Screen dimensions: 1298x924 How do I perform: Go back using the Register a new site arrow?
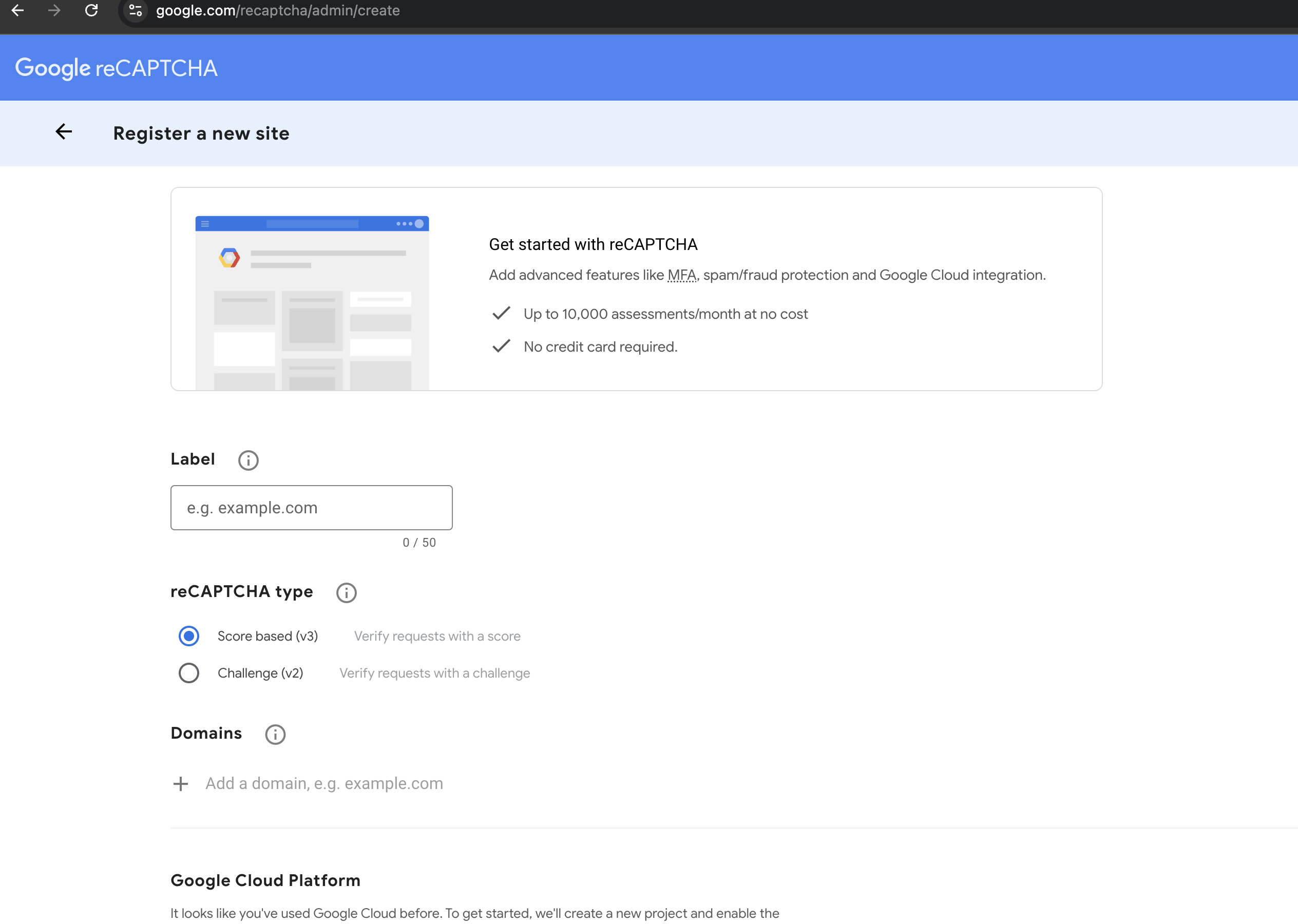pos(64,132)
